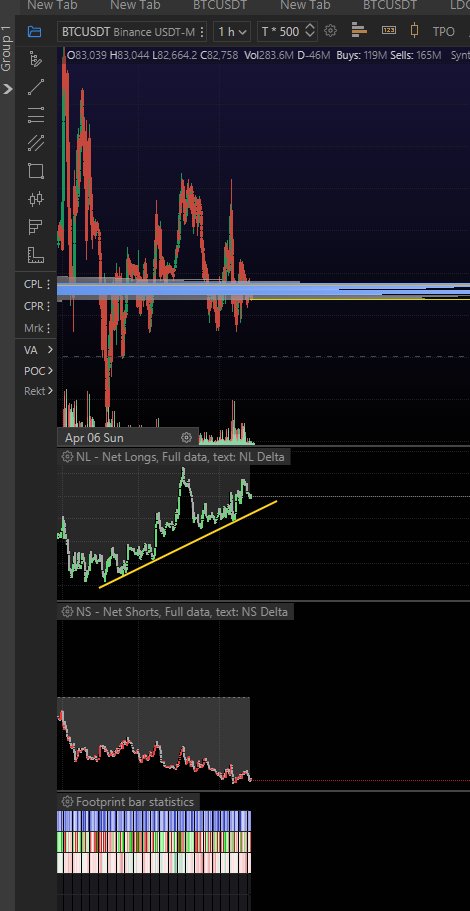Select the parallel channel drawing tool
Image resolution: width=470 pixels, height=911 pixels.
(36, 143)
